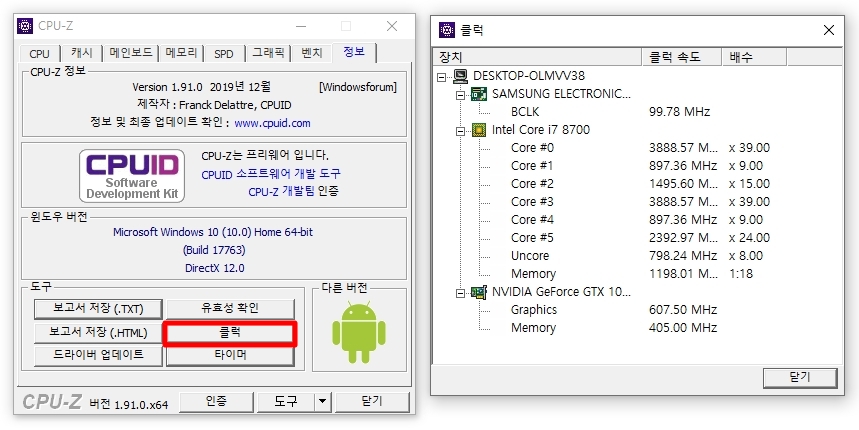
Task: Select the Graphics row under NVIDIA
Action: pos(533,310)
